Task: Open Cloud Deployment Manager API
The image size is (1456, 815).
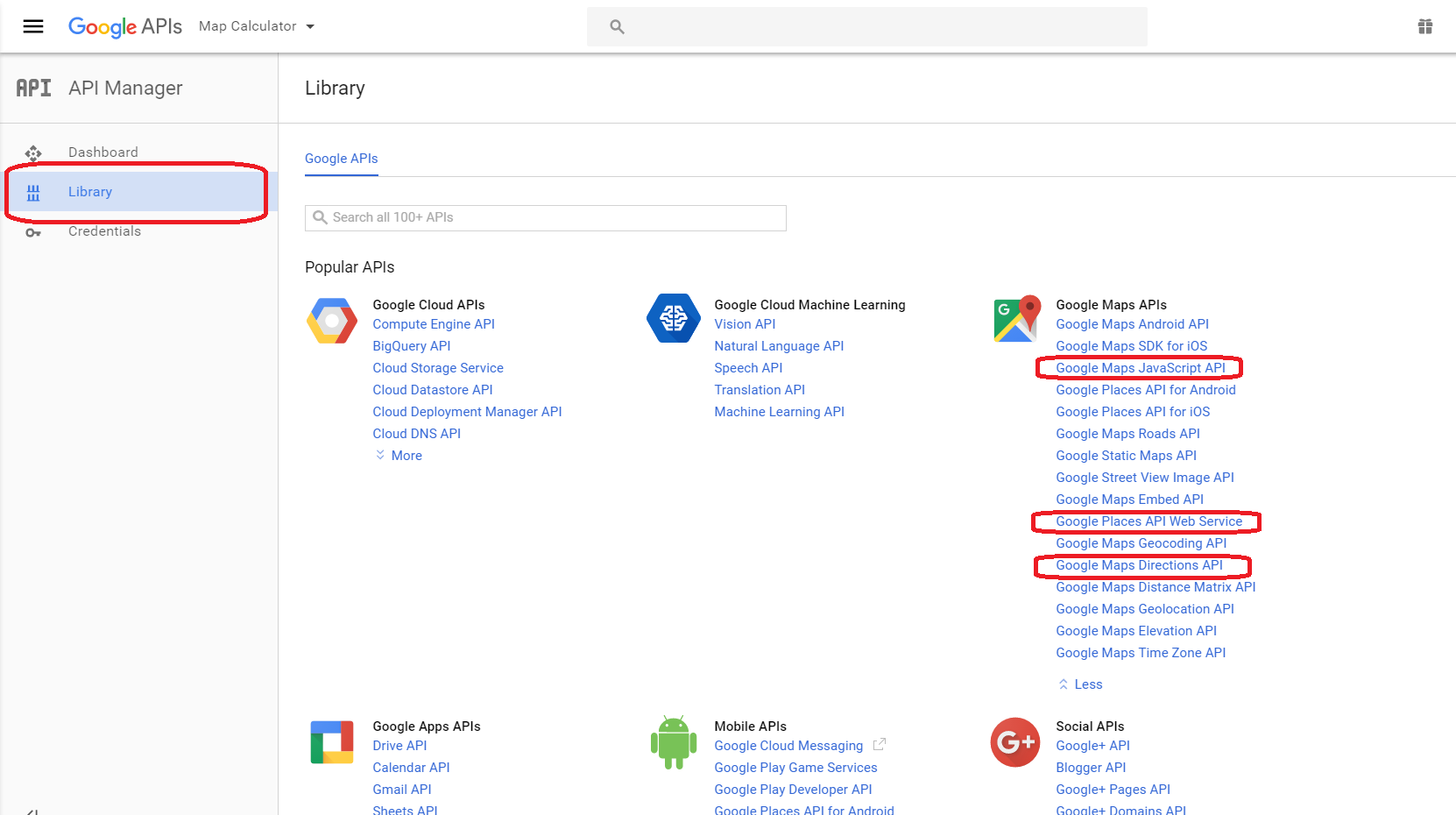Action: [x=467, y=412]
